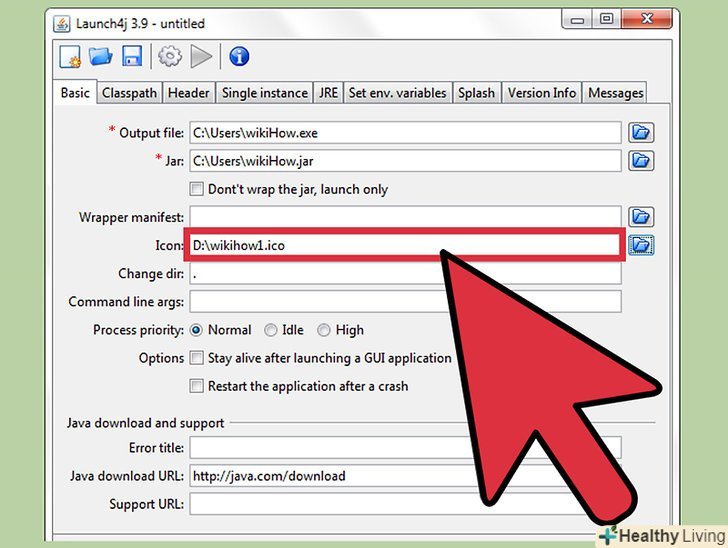The image size is (728, 548).
Task: Switch to the Classpath tab
Action: click(129, 93)
